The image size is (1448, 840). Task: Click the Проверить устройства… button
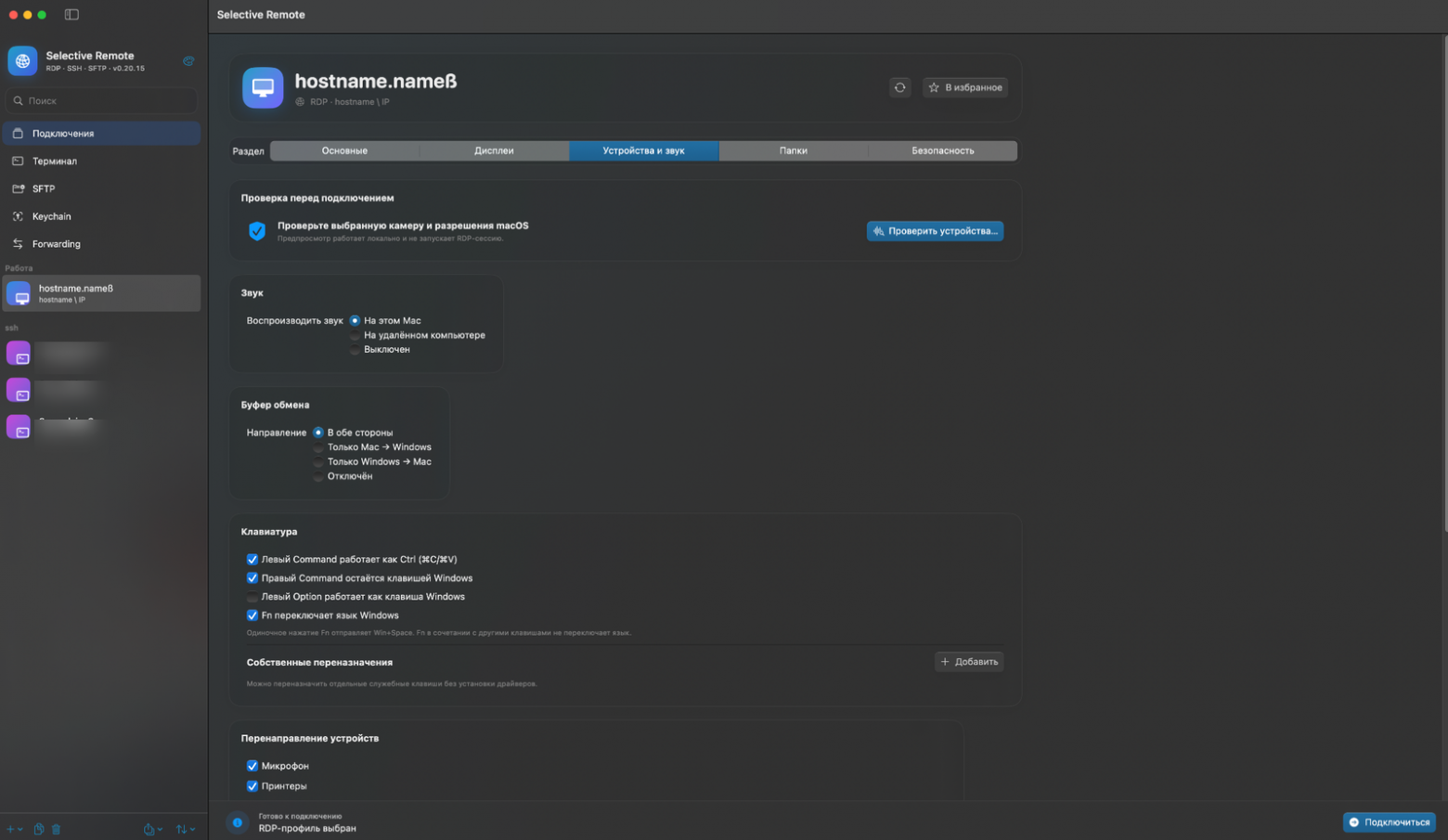(x=935, y=231)
